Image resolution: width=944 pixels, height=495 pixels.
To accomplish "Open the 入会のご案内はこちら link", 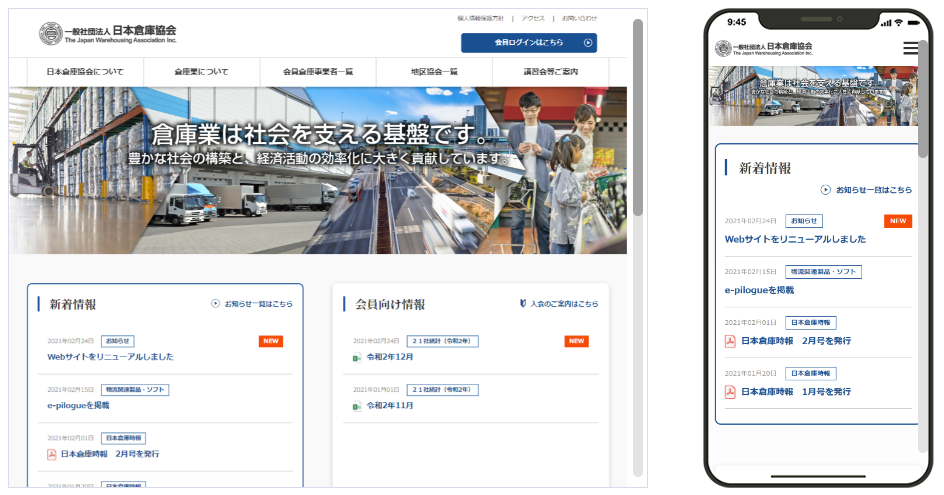I will [x=564, y=304].
